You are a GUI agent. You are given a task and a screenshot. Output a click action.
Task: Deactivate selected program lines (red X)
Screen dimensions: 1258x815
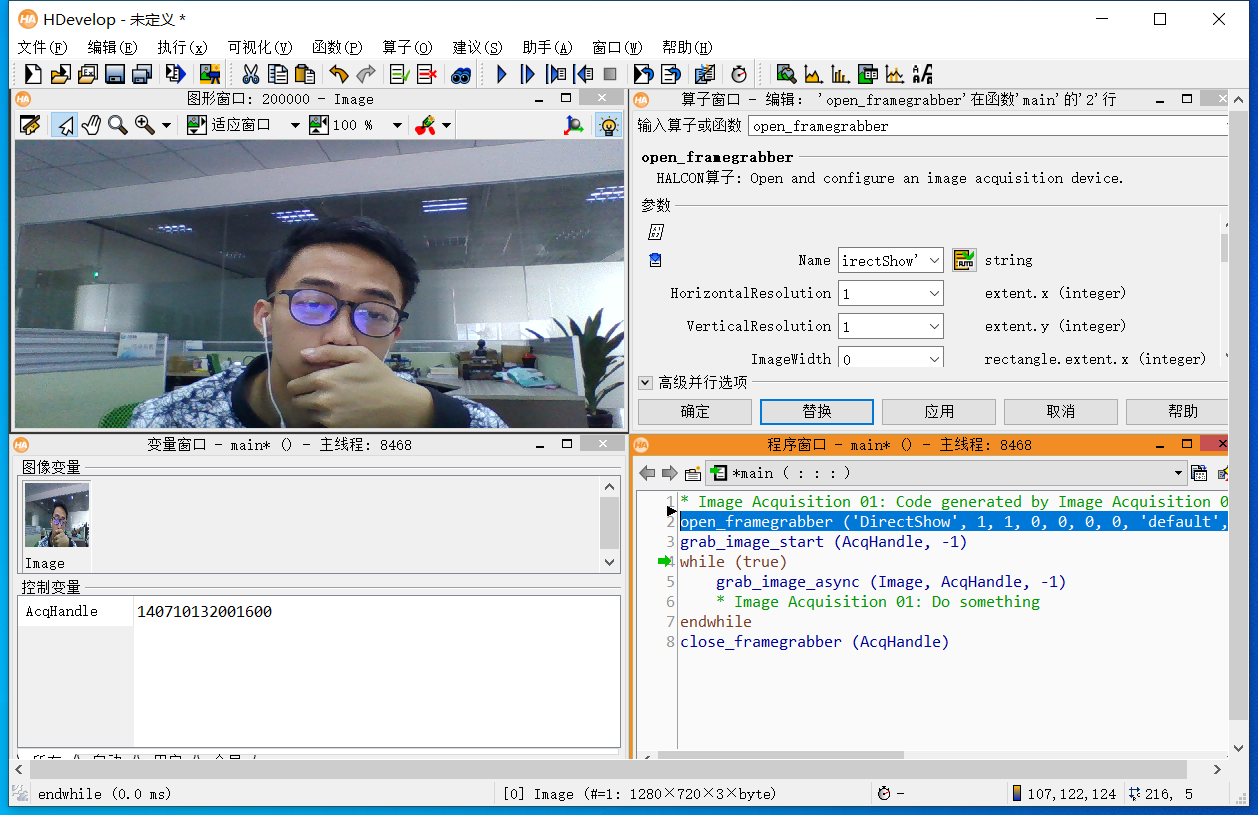coord(427,73)
